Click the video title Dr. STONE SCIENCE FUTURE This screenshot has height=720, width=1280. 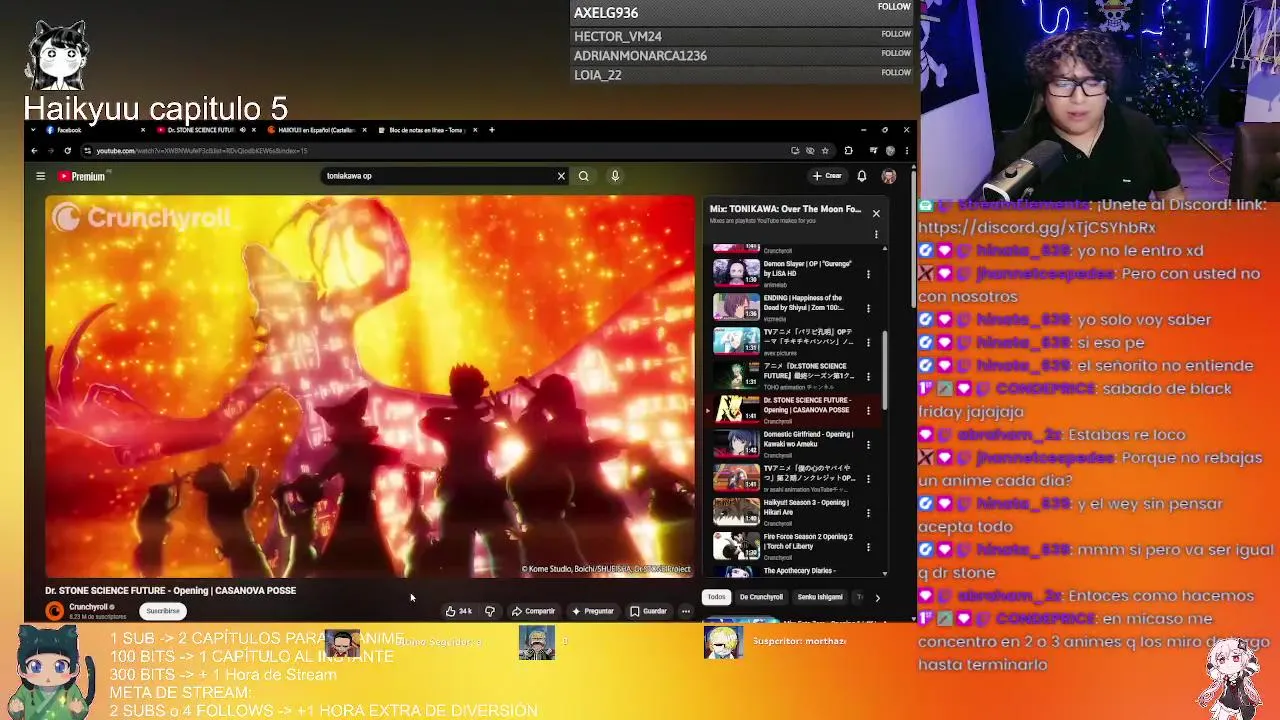(x=170, y=590)
